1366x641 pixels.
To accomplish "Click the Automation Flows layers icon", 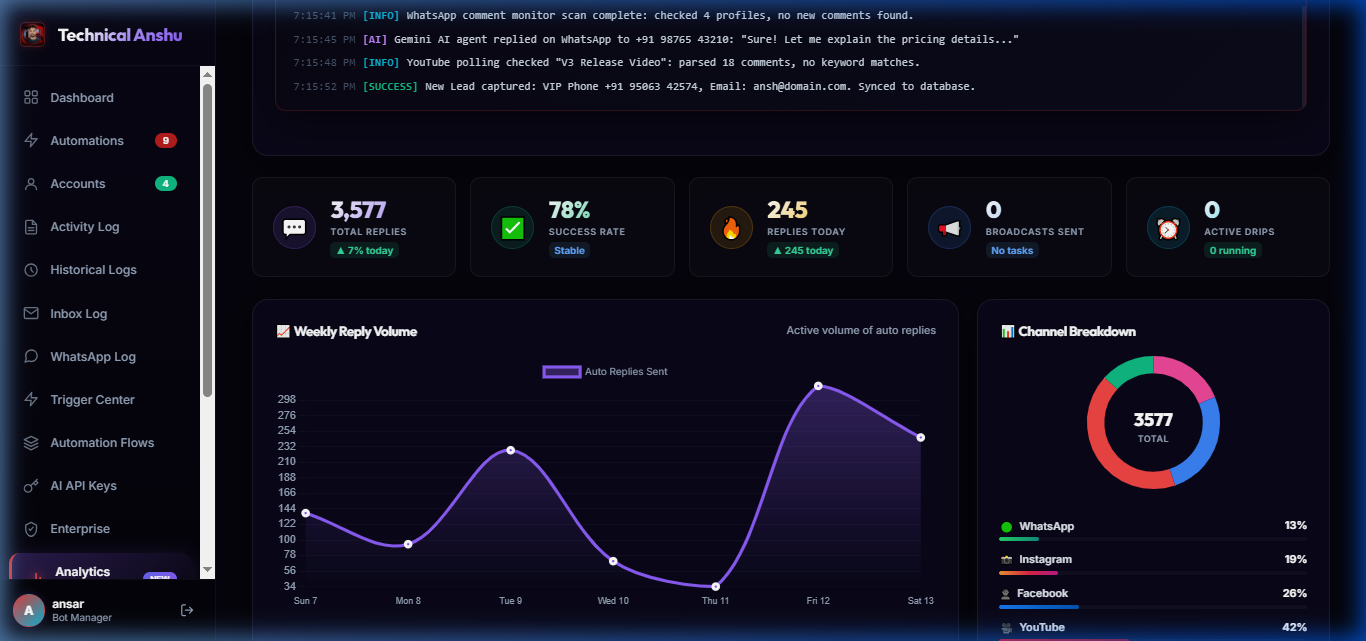I will tap(31, 443).
